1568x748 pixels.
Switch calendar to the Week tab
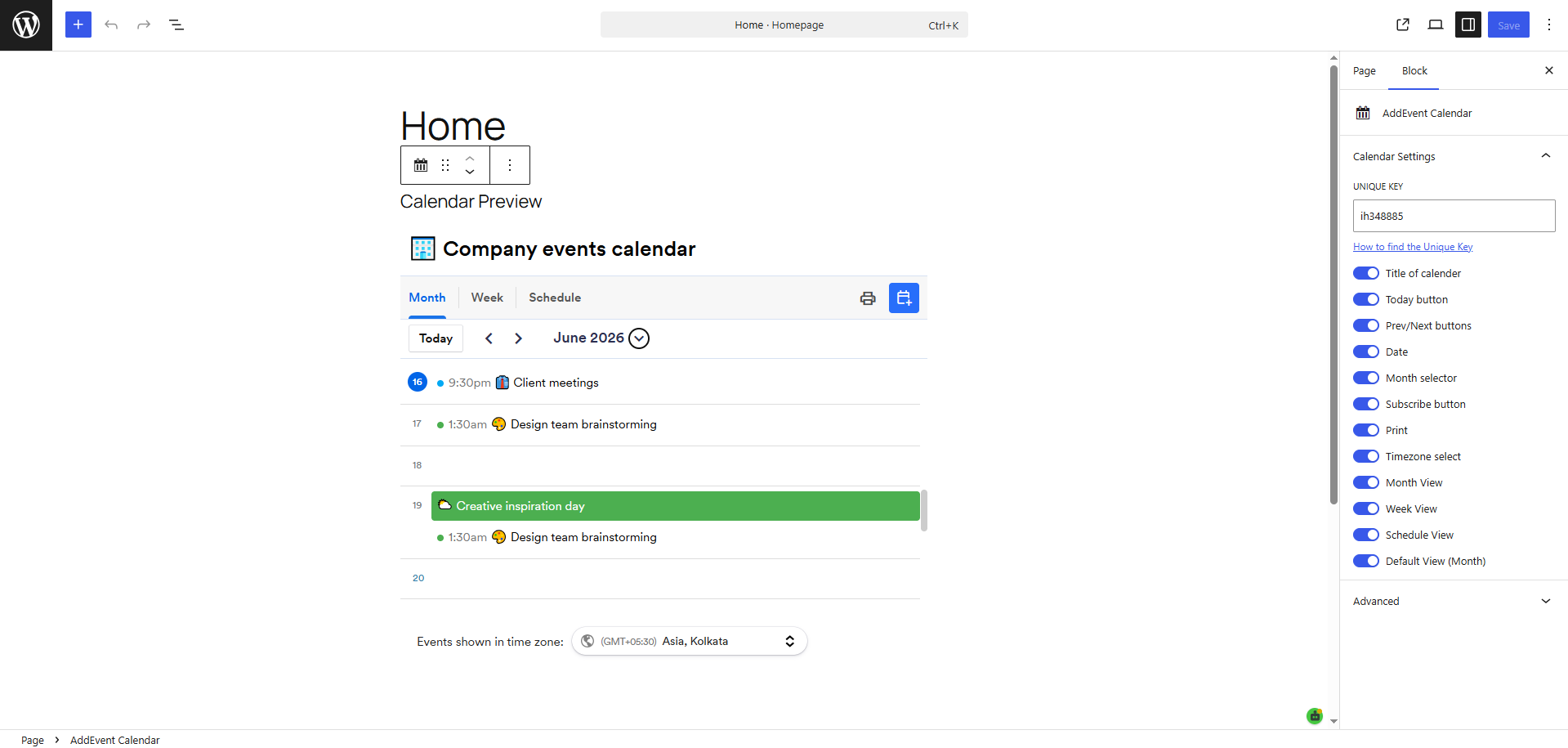[x=487, y=298]
